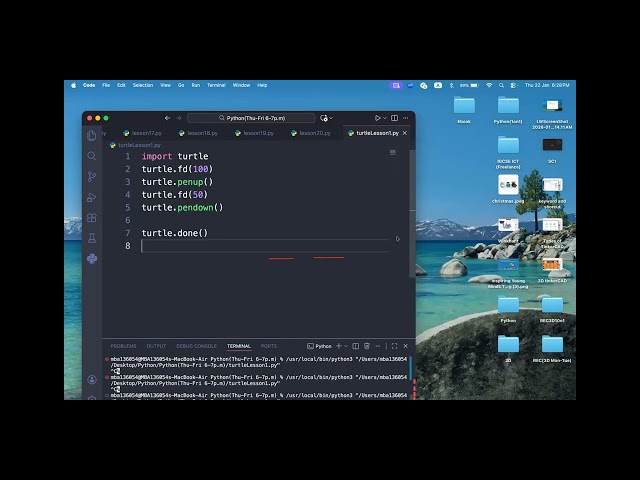Click code line turtle.penup()
The image size is (640, 480).
[177, 182]
